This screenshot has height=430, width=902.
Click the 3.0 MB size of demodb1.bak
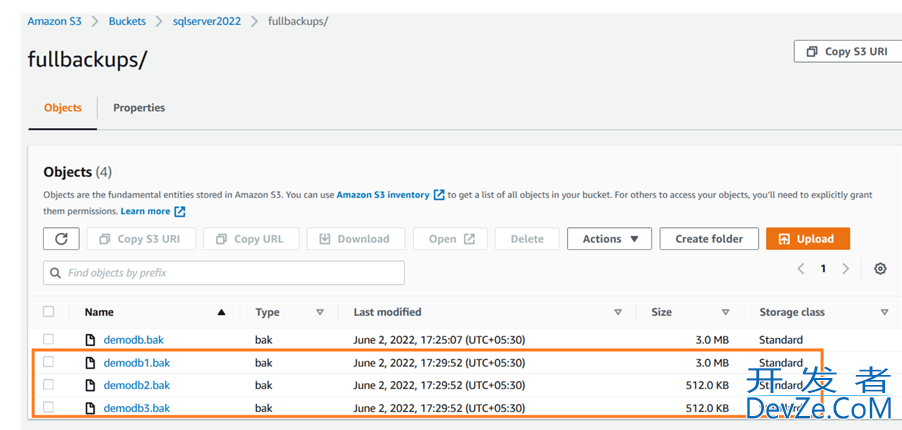tap(713, 363)
